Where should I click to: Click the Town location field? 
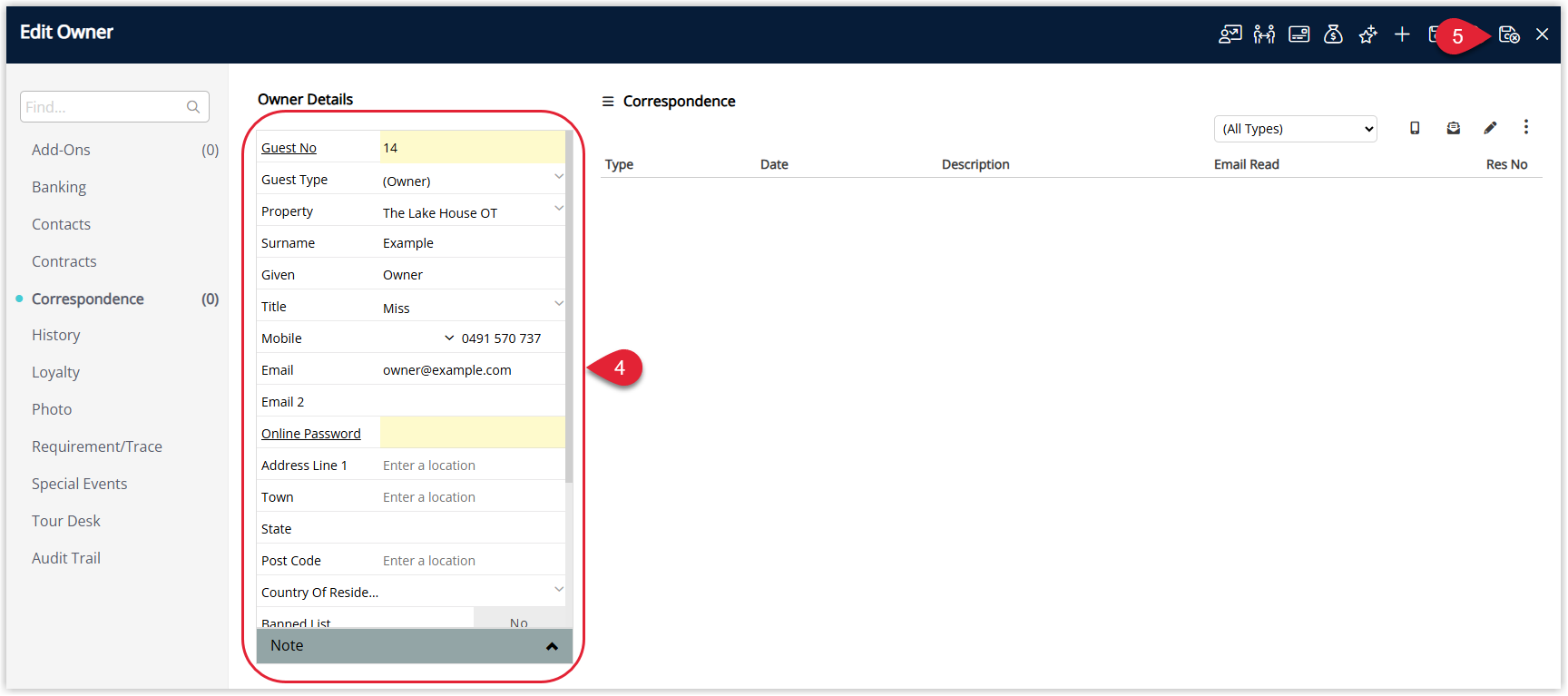pyautogui.click(x=472, y=496)
